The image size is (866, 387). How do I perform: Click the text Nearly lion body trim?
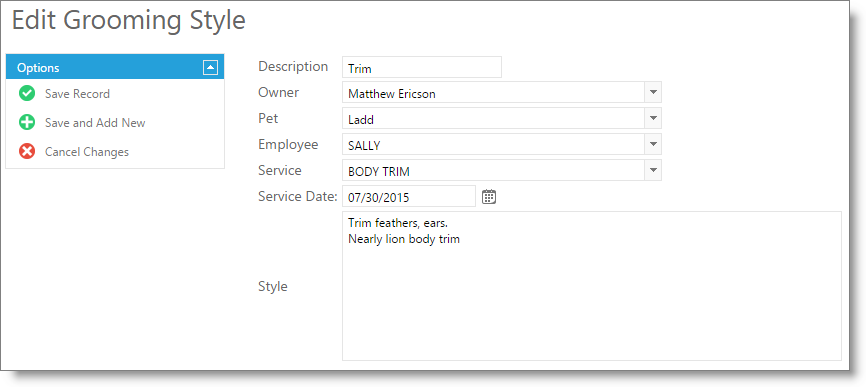tap(404, 239)
